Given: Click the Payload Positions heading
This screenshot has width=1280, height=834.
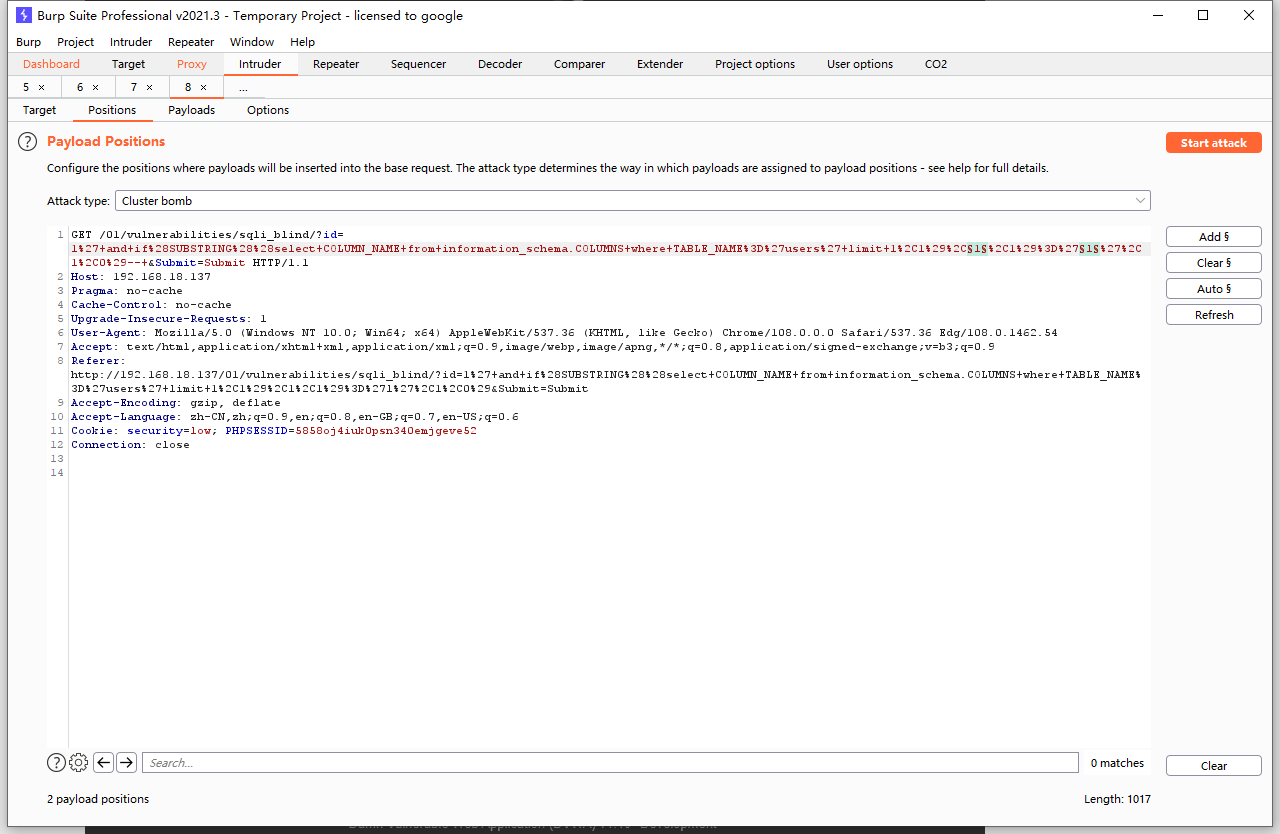Looking at the screenshot, I should click(106, 142).
